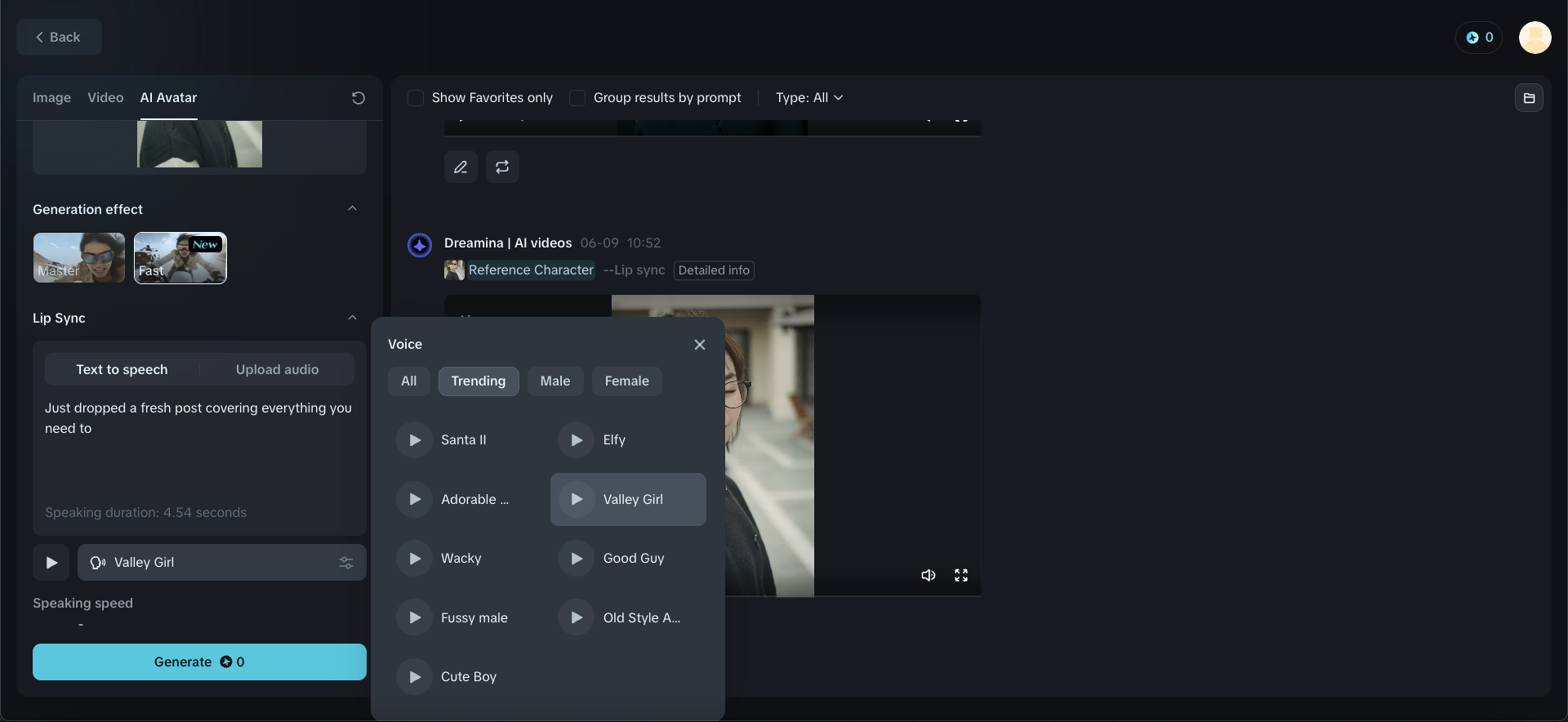Enable Show Favorites only checkbox

coord(416,98)
